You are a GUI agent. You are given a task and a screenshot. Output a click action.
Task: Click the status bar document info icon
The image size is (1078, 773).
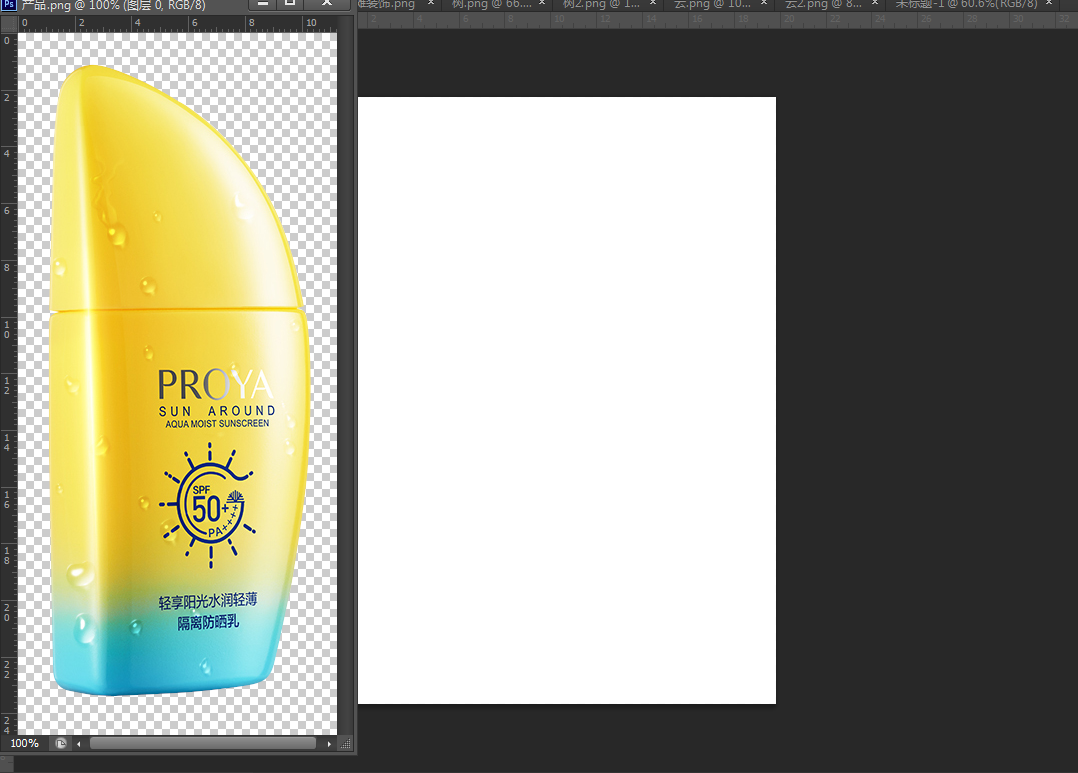point(61,743)
